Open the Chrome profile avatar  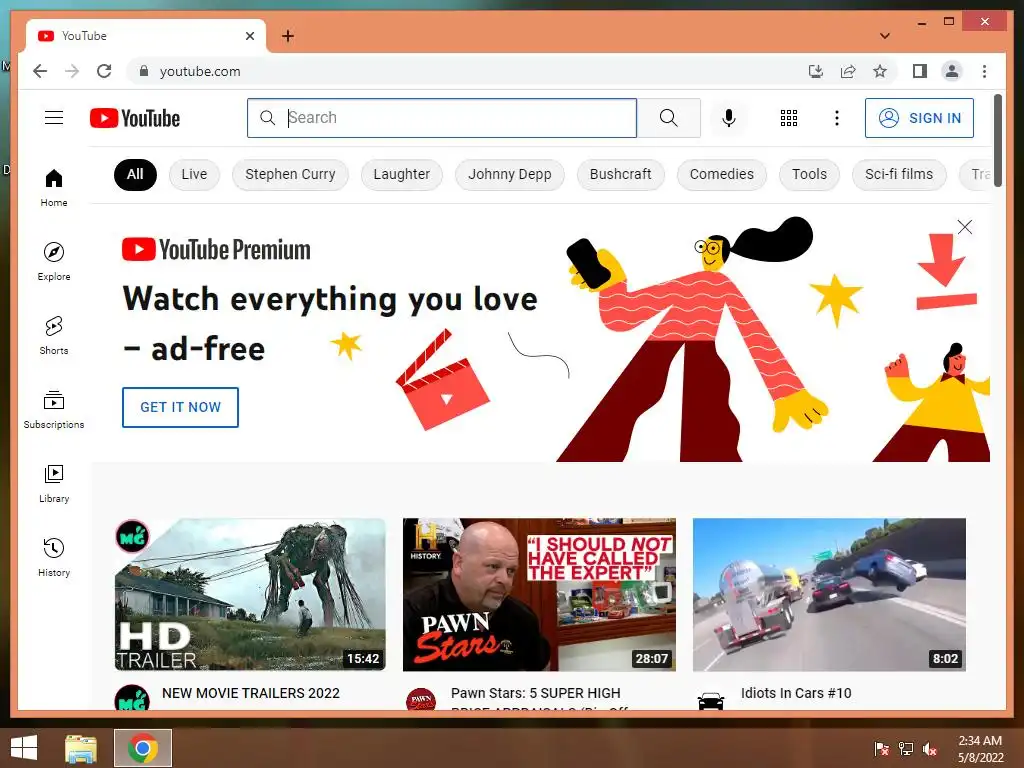coord(952,71)
